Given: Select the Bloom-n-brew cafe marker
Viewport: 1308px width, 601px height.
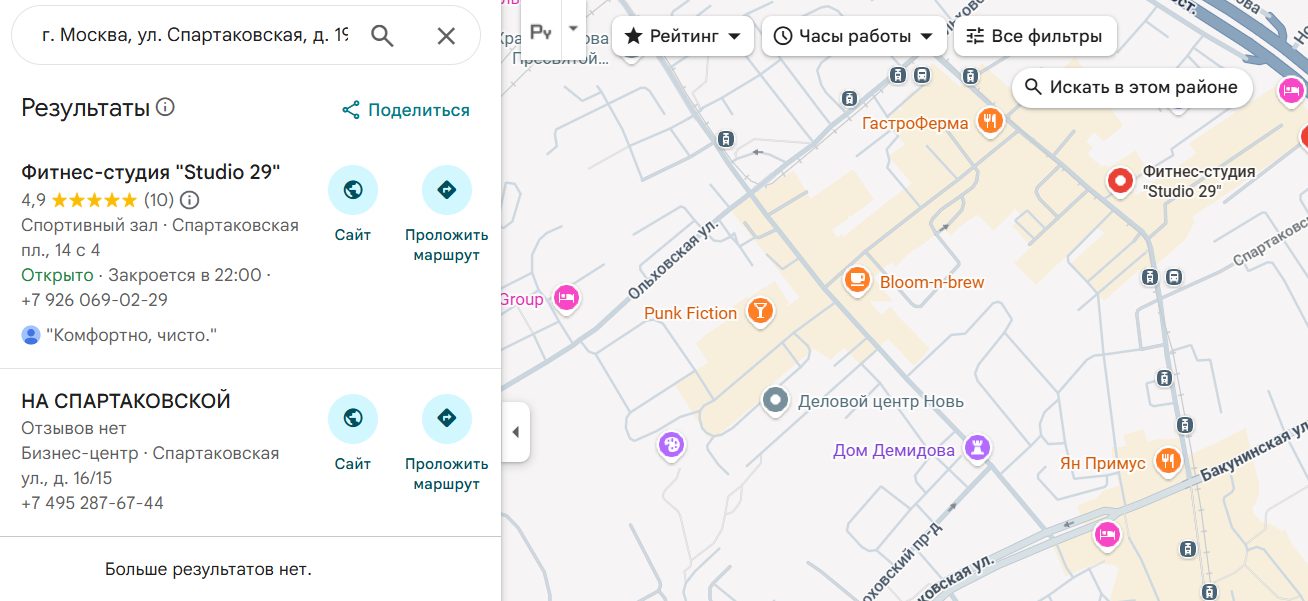Looking at the screenshot, I should (x=856, y=281).
